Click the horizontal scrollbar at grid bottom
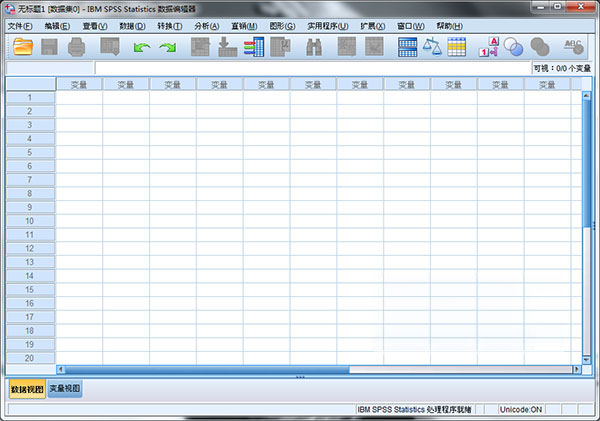This screenshot has width=600, height=421. (x=300, y=369)
